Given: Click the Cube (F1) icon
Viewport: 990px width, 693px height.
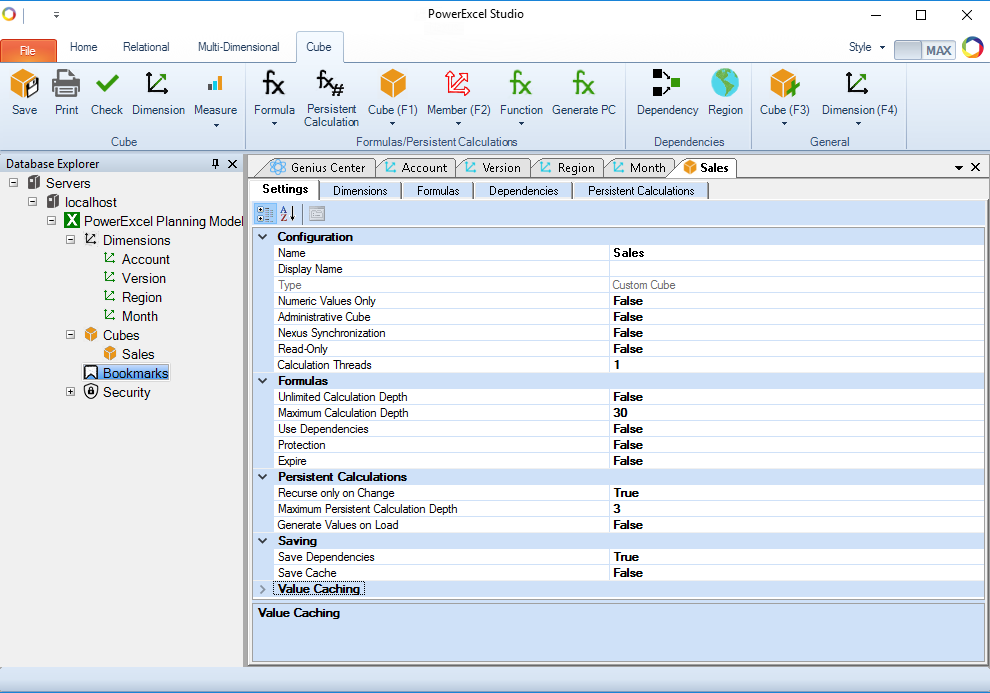Looking at the screenshot, I should pos(393,84).
